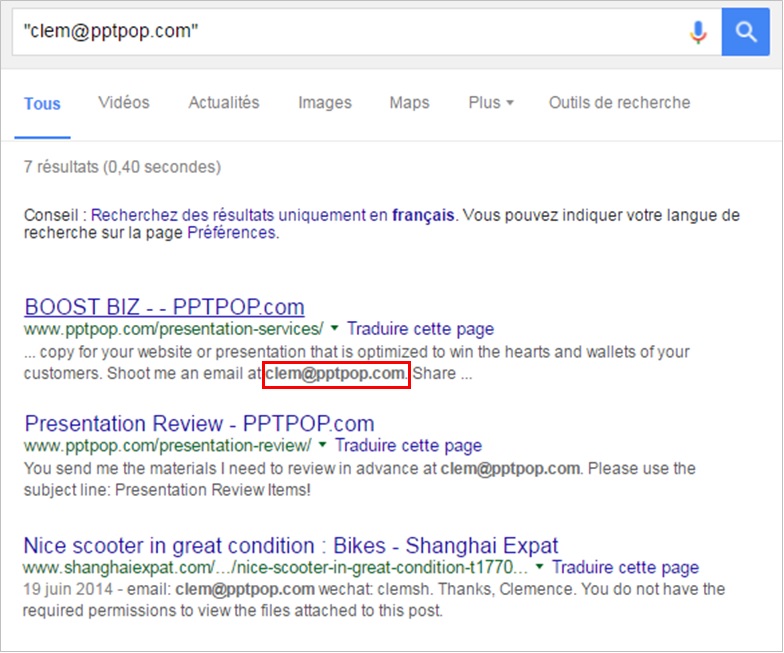Click 'subject line: Presentation Review Items!' text
This screenshot has height=653, width=784.
[167, 490]
